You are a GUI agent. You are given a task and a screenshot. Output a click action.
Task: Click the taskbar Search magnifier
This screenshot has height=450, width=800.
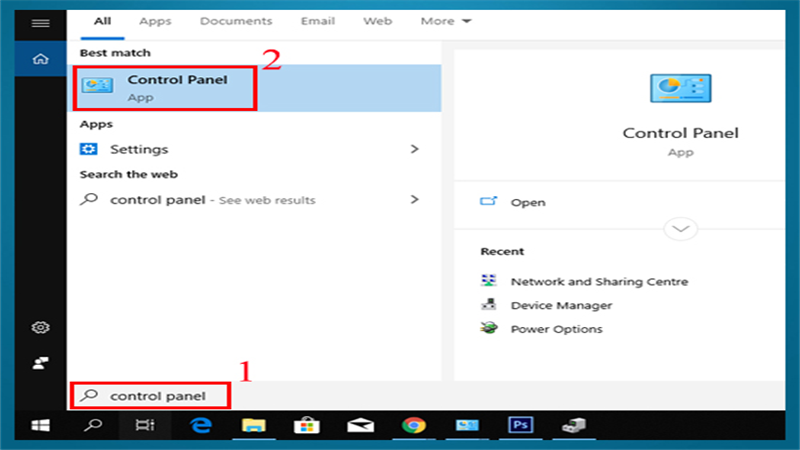pyautogui.click(x=93, y=425)
